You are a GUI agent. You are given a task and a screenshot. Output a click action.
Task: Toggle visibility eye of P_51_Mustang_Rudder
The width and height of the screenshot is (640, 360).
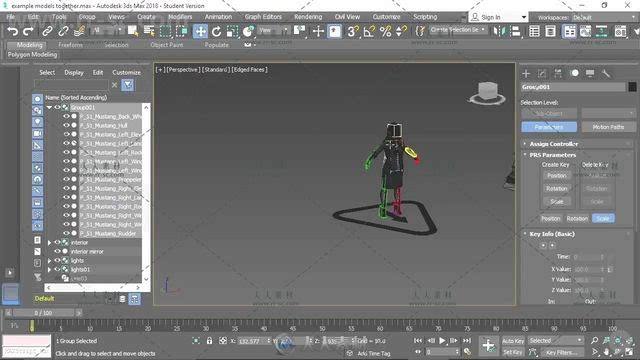pyautogui.click(x=66, y=233)
